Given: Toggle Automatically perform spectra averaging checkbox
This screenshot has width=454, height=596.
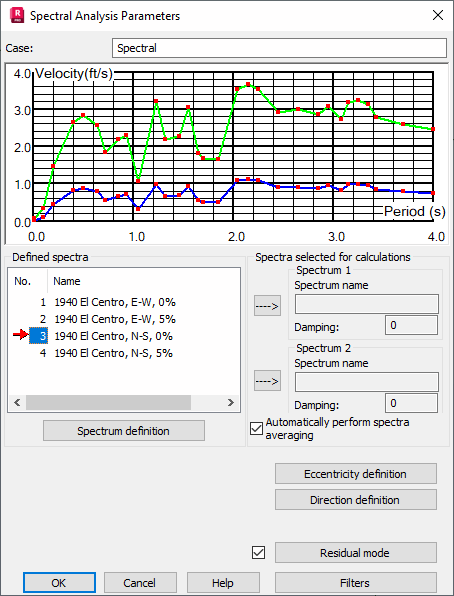Looking at the screenshot, I should click(256, 428).
